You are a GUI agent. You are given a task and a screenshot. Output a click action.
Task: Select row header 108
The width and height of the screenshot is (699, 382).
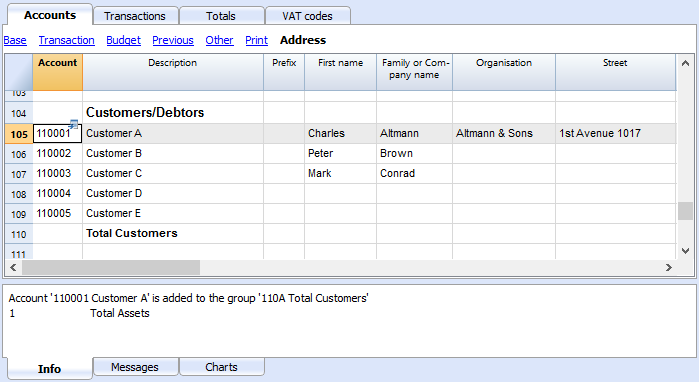point(19,194)
